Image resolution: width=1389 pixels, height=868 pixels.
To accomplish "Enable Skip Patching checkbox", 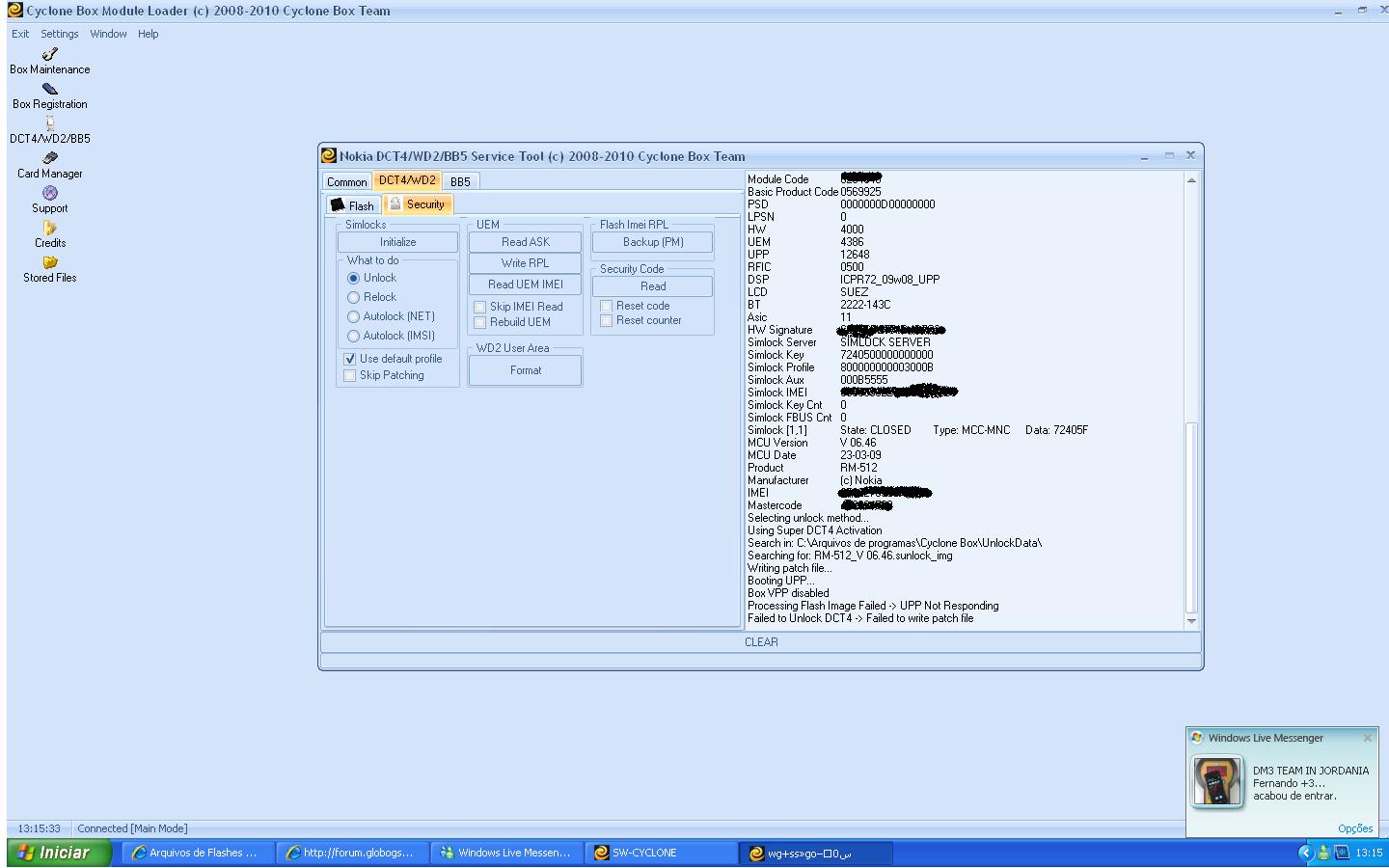I will pos(350,375).
